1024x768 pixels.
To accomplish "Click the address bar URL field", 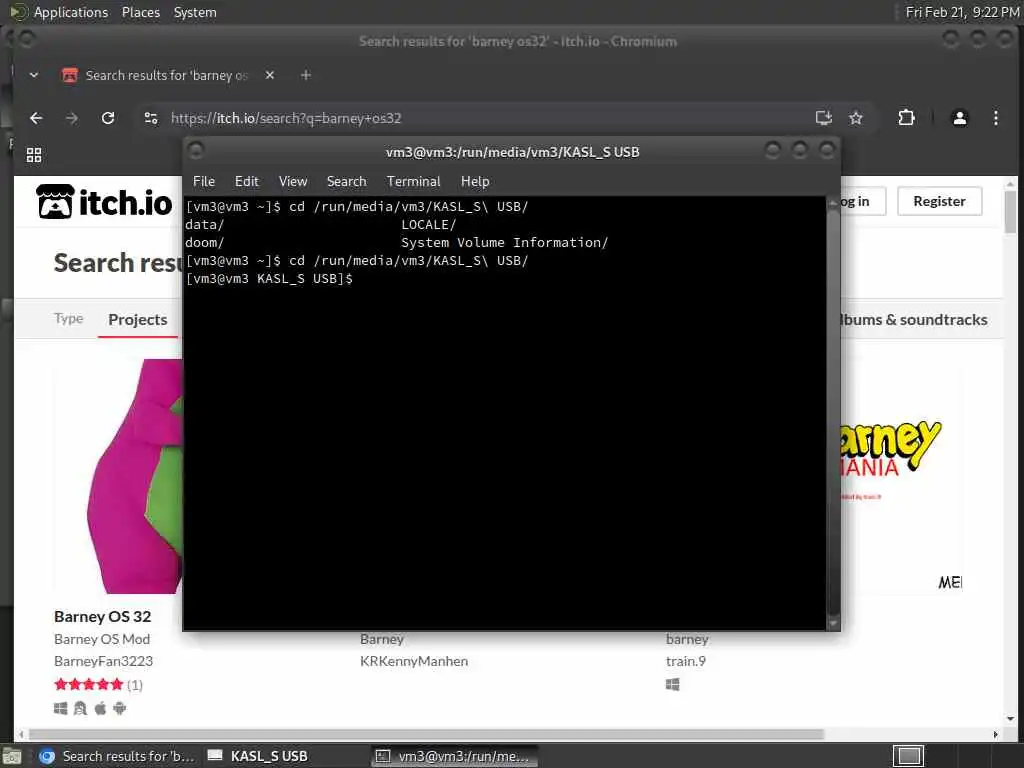I will (483, 118).
